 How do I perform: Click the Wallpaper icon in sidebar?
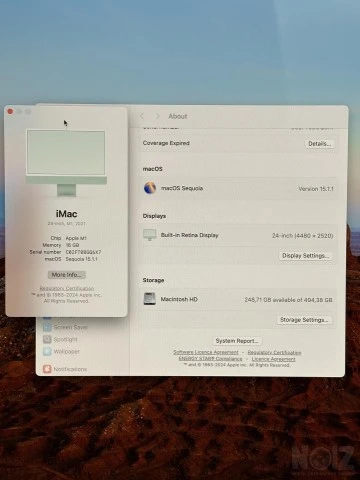click(x=47, y=351)
